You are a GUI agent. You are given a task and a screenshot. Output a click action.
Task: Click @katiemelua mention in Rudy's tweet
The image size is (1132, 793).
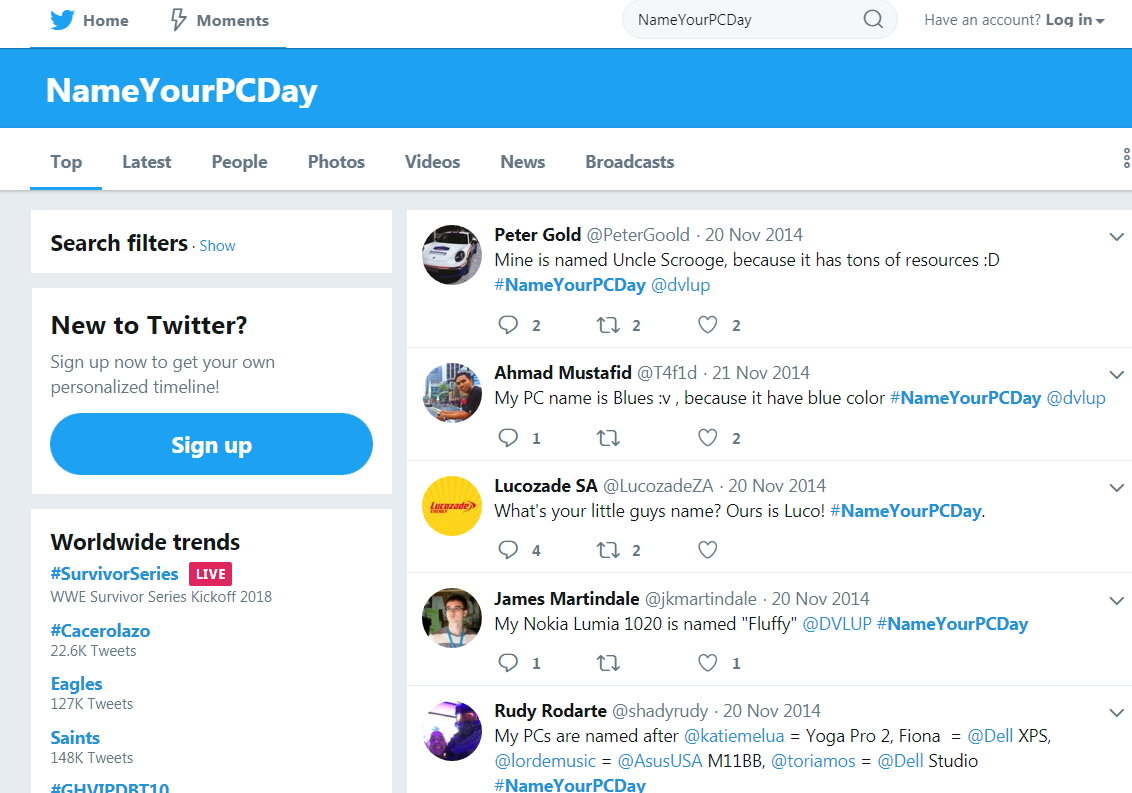click(x=733, y=736)
